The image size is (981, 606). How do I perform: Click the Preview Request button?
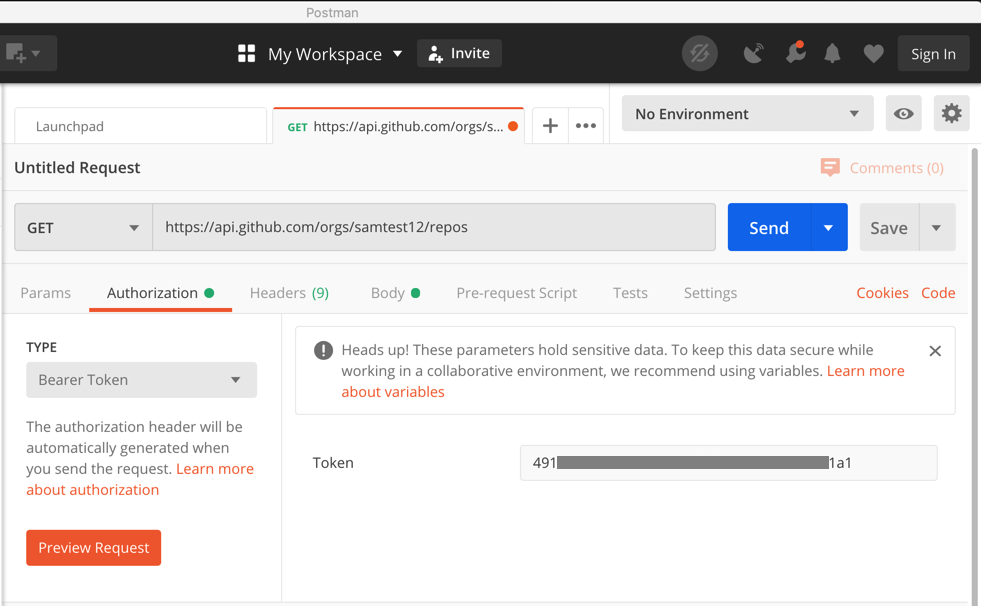click(93, 548)
